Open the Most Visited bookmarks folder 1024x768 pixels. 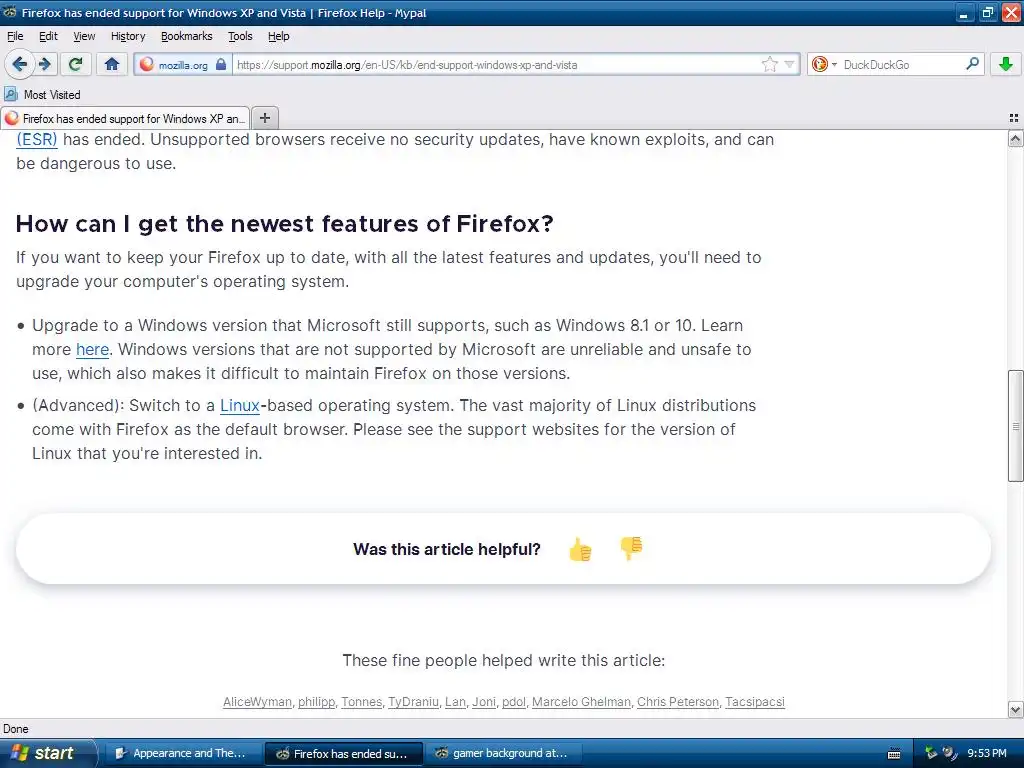click(42, 95)
